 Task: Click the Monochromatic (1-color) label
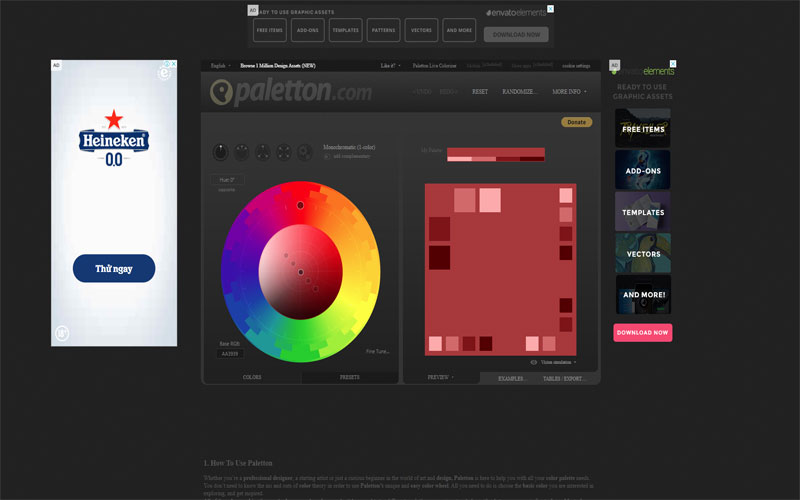[x=349, y=147]
